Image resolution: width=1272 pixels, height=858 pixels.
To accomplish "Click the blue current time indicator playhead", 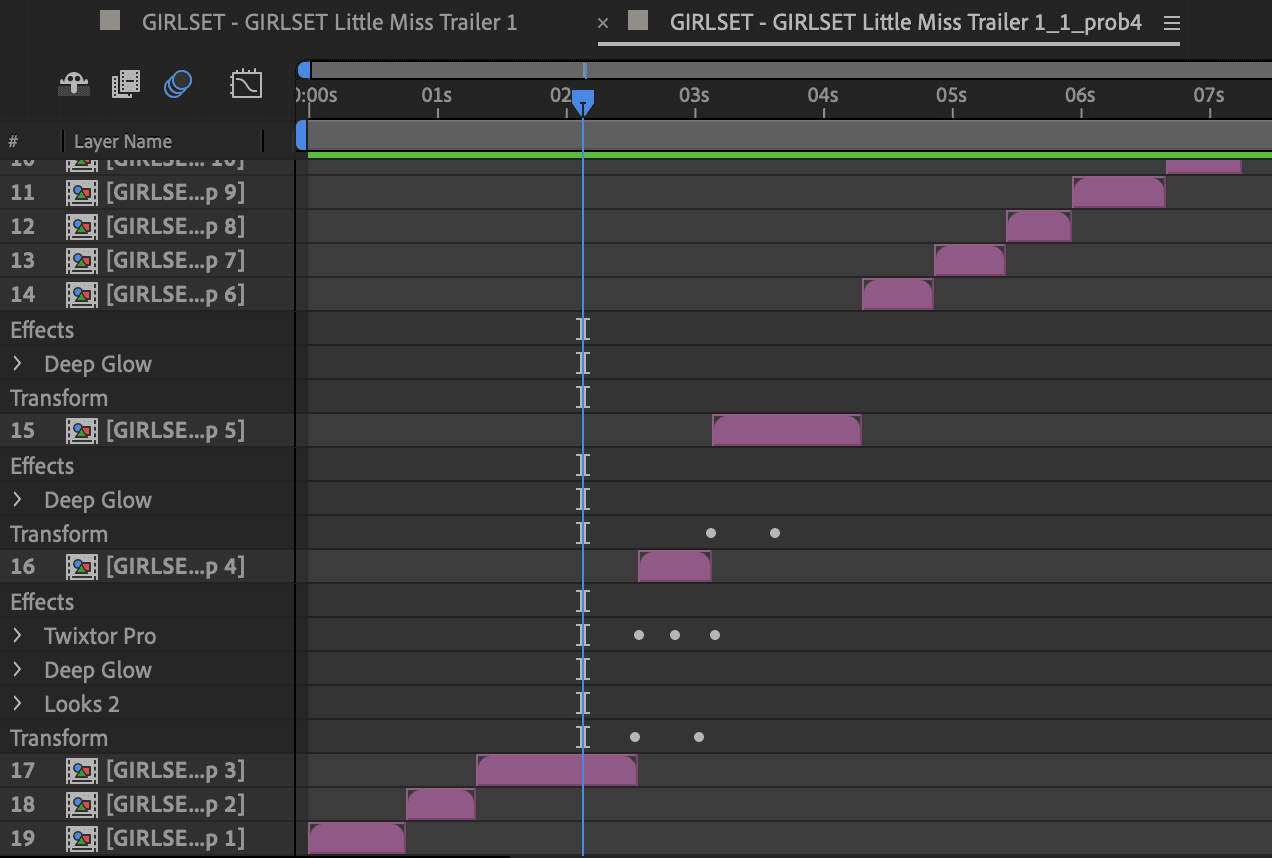I will click(x=583, y=100).
